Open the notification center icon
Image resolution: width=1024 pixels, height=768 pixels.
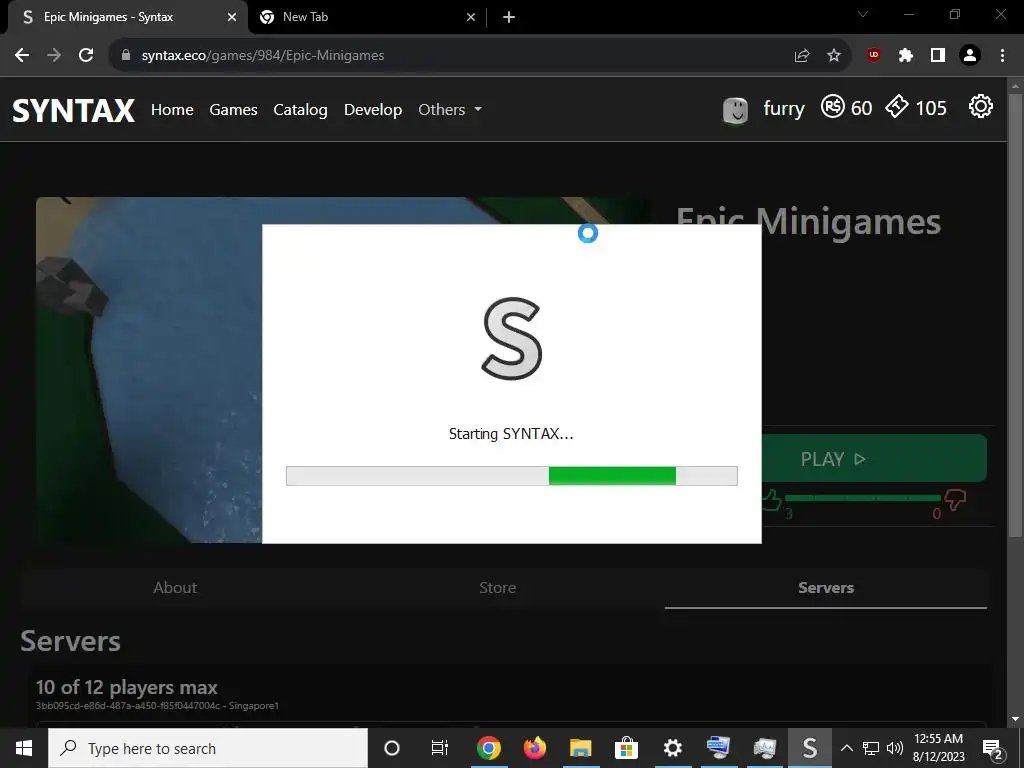click(993, 748)
